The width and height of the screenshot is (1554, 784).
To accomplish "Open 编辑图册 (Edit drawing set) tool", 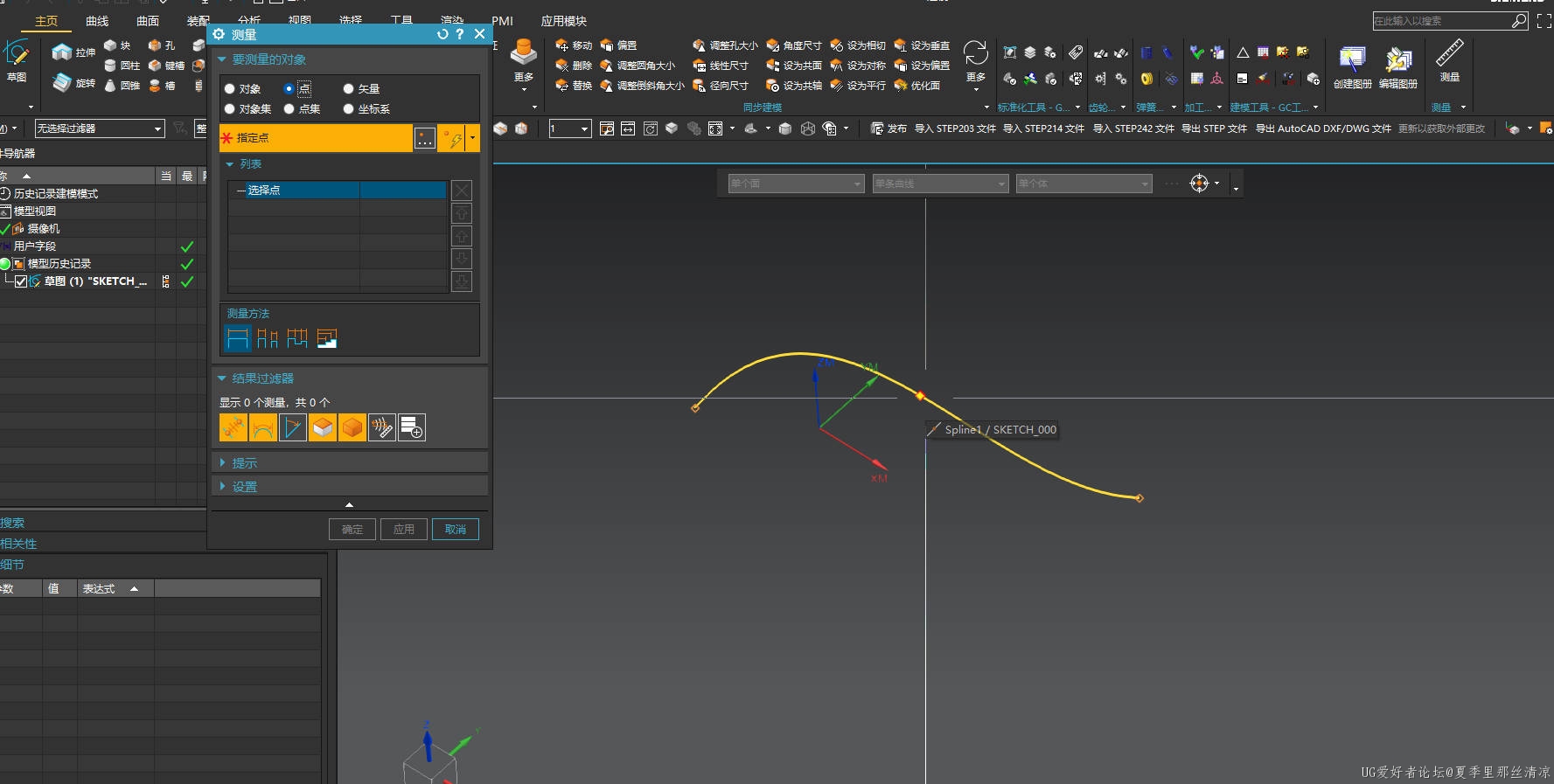I will tap(1397, 66).
